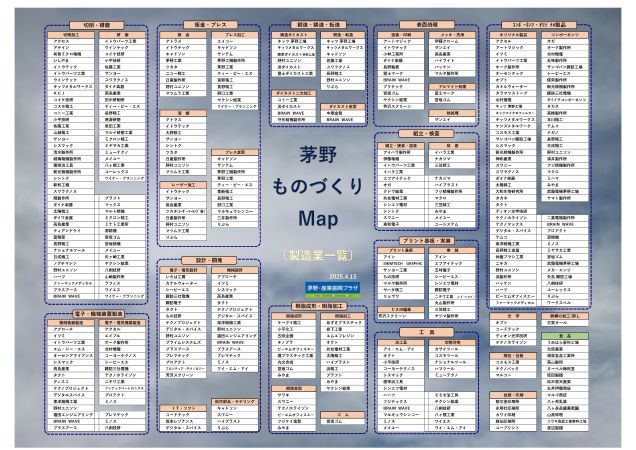This screenshot has height=450, width=636.
Task: Select 五味電子 in the 実装 column
Action: [x=452, y=270]
